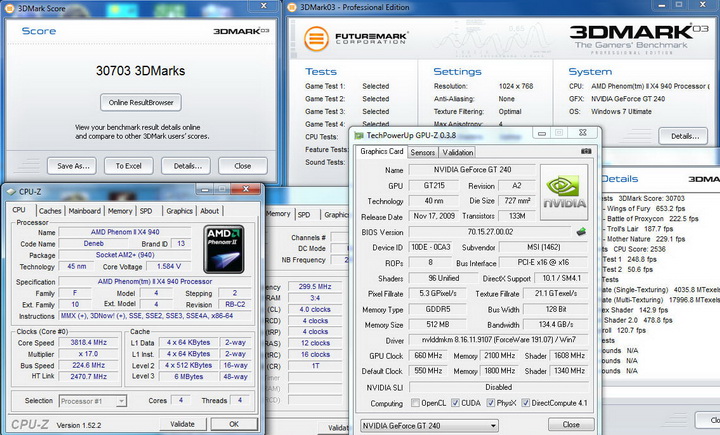
Task: Toggle the CUDA checkbox in GPU-Z
Action: click(x=455, y=403)
